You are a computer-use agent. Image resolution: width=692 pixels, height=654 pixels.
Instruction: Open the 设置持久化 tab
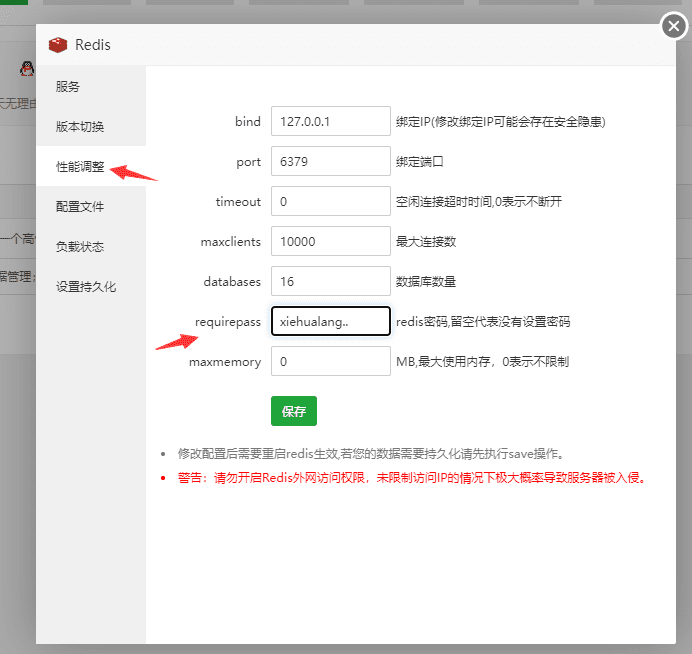point(86,287)
